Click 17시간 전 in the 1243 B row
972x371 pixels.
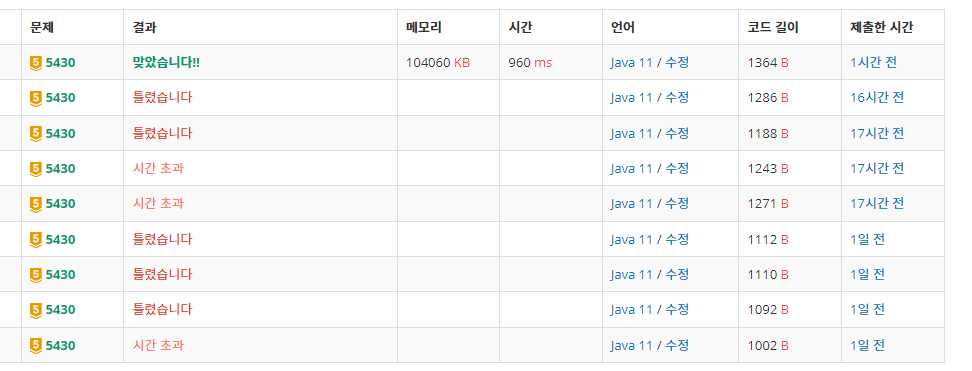coord(877,168)
